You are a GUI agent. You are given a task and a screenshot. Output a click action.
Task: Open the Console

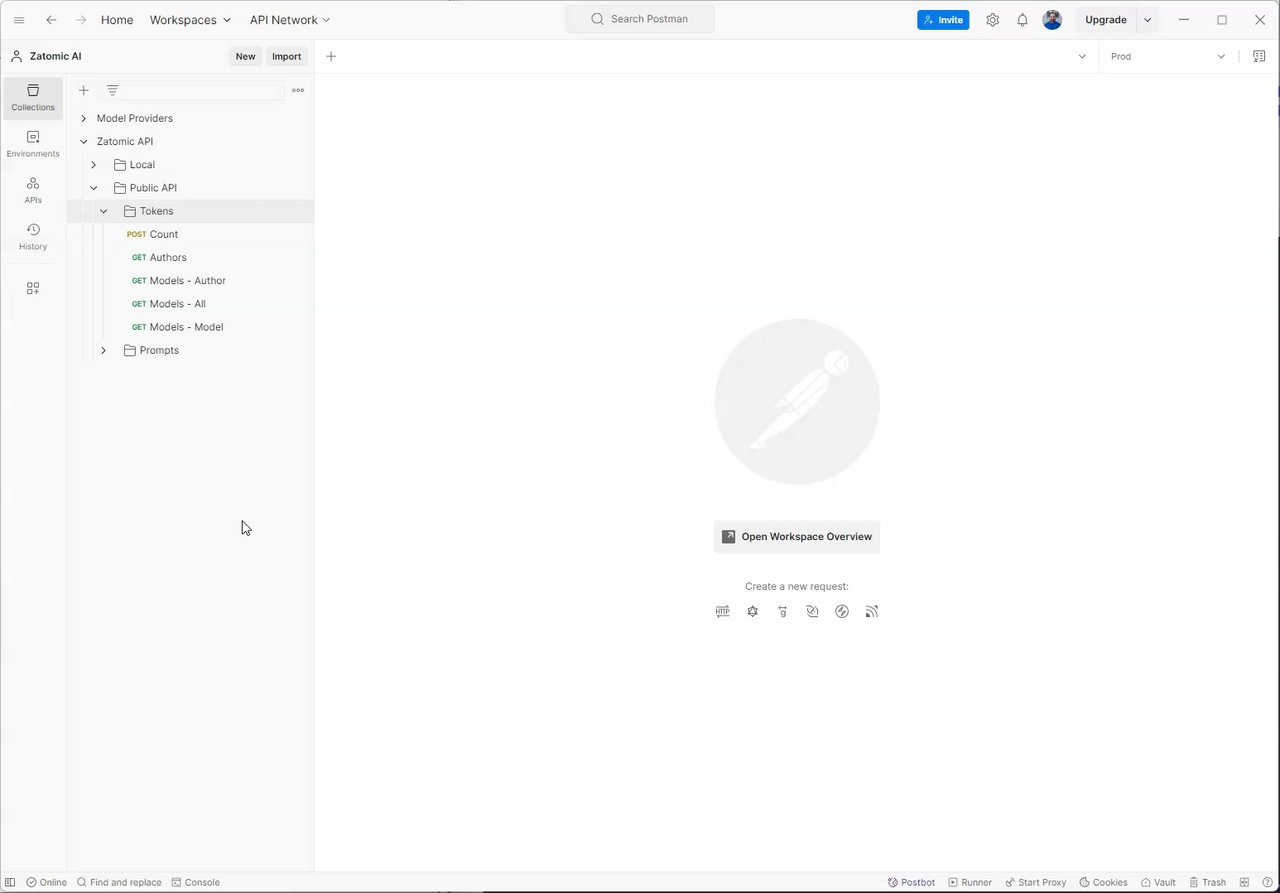pos(195,882)
